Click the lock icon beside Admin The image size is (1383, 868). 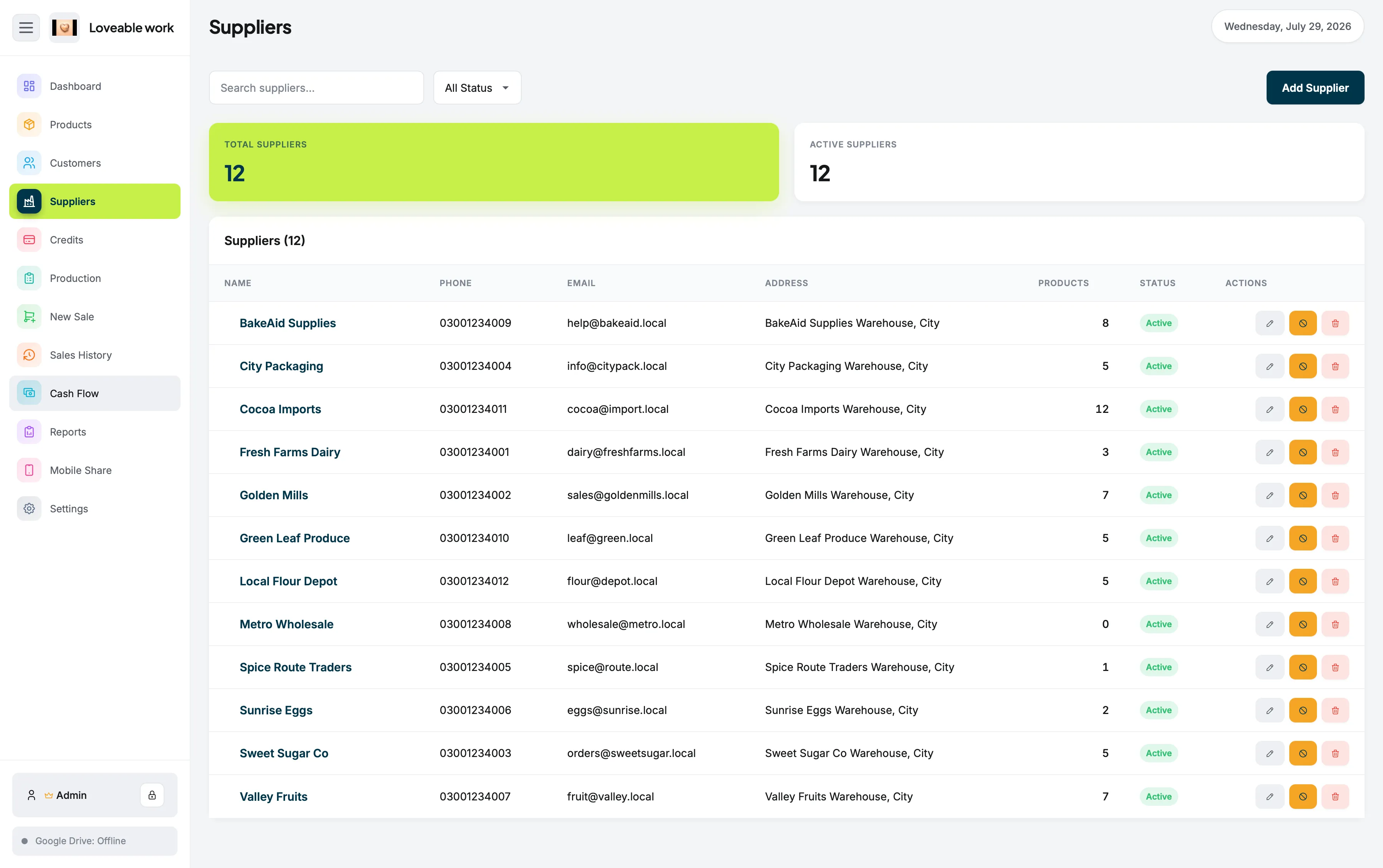[152, 795]
